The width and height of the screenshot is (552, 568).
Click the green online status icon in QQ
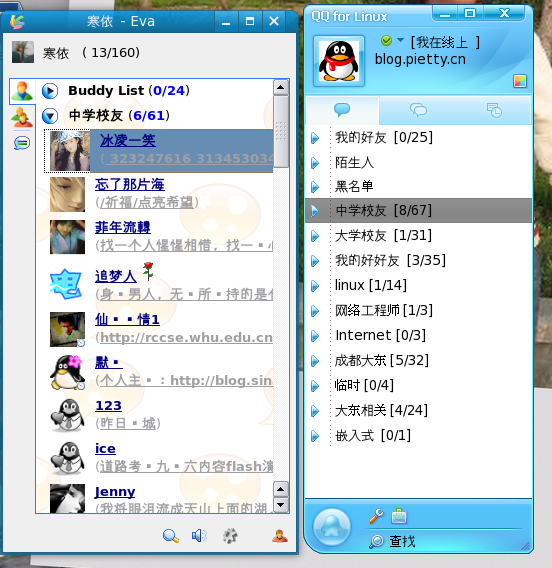(386, 41)
